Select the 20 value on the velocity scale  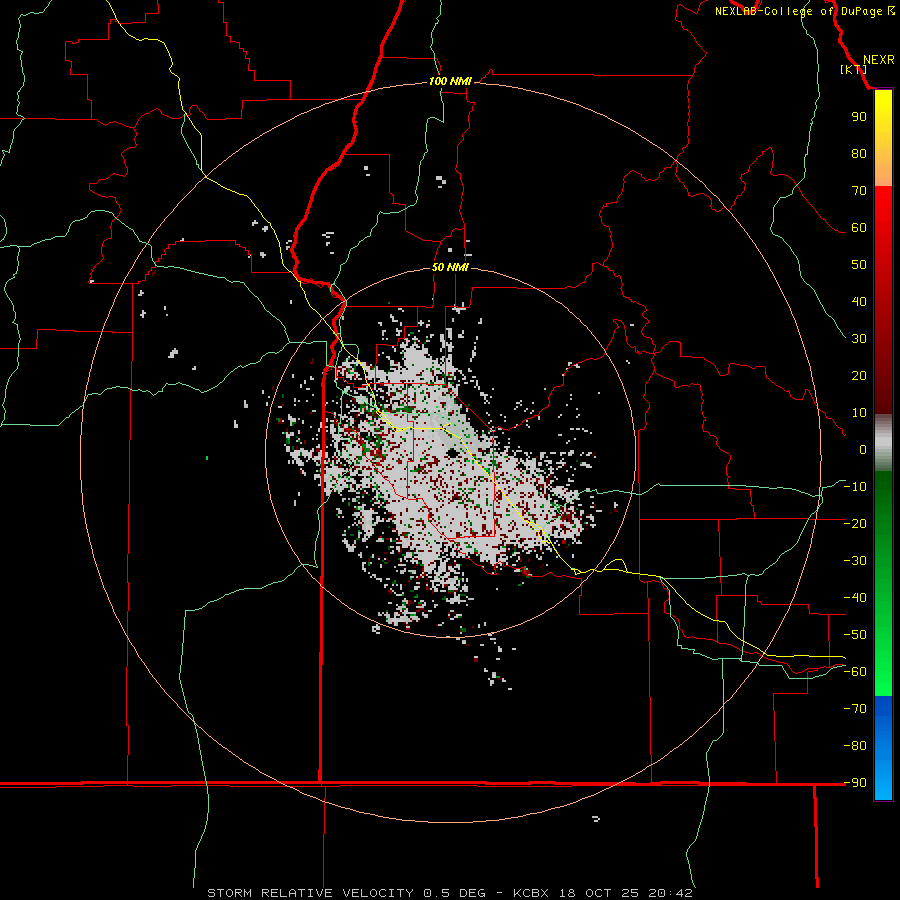(x=859, y=376)
